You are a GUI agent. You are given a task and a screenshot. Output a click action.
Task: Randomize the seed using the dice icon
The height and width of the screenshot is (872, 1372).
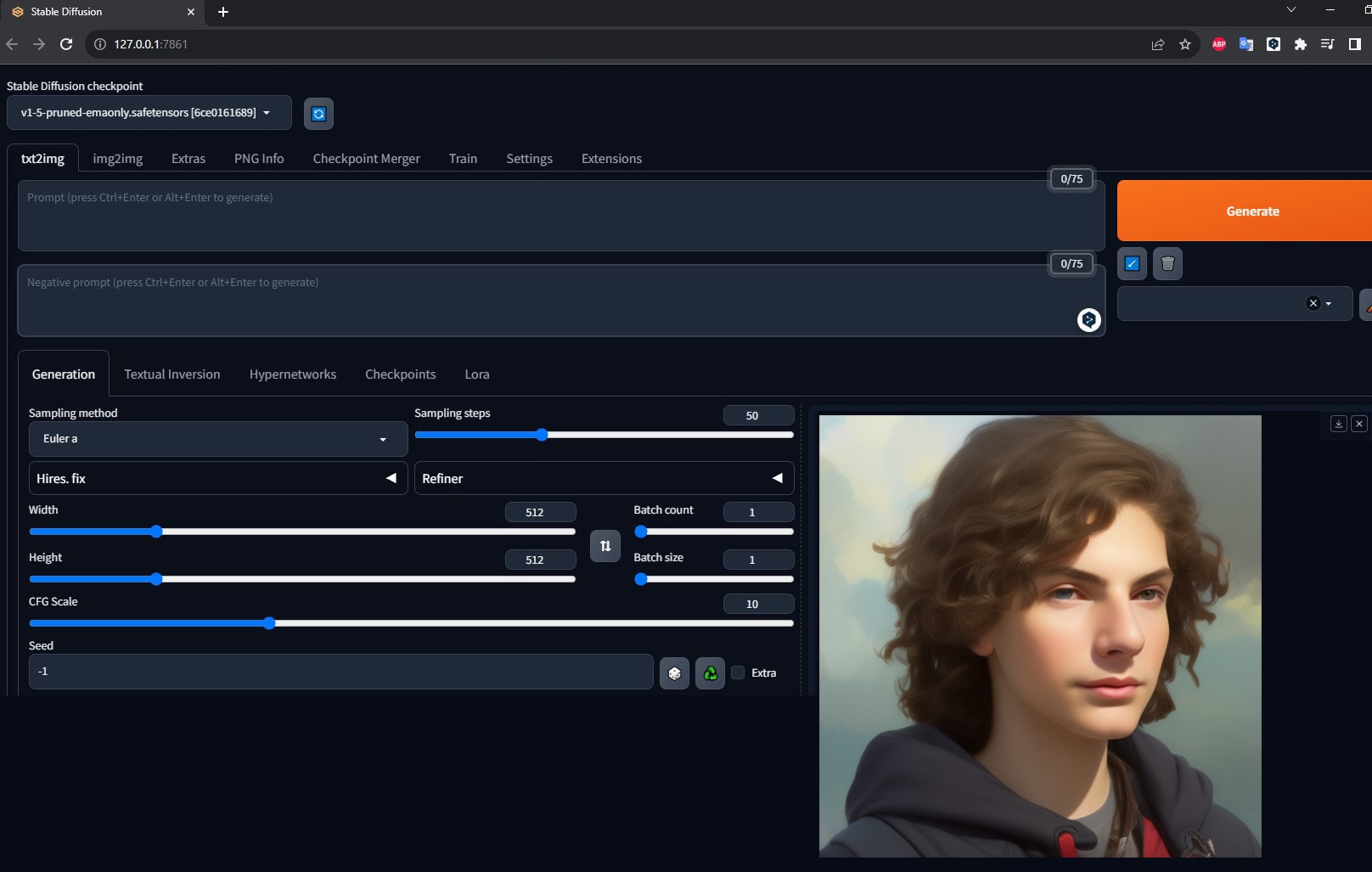click(673, 672)
